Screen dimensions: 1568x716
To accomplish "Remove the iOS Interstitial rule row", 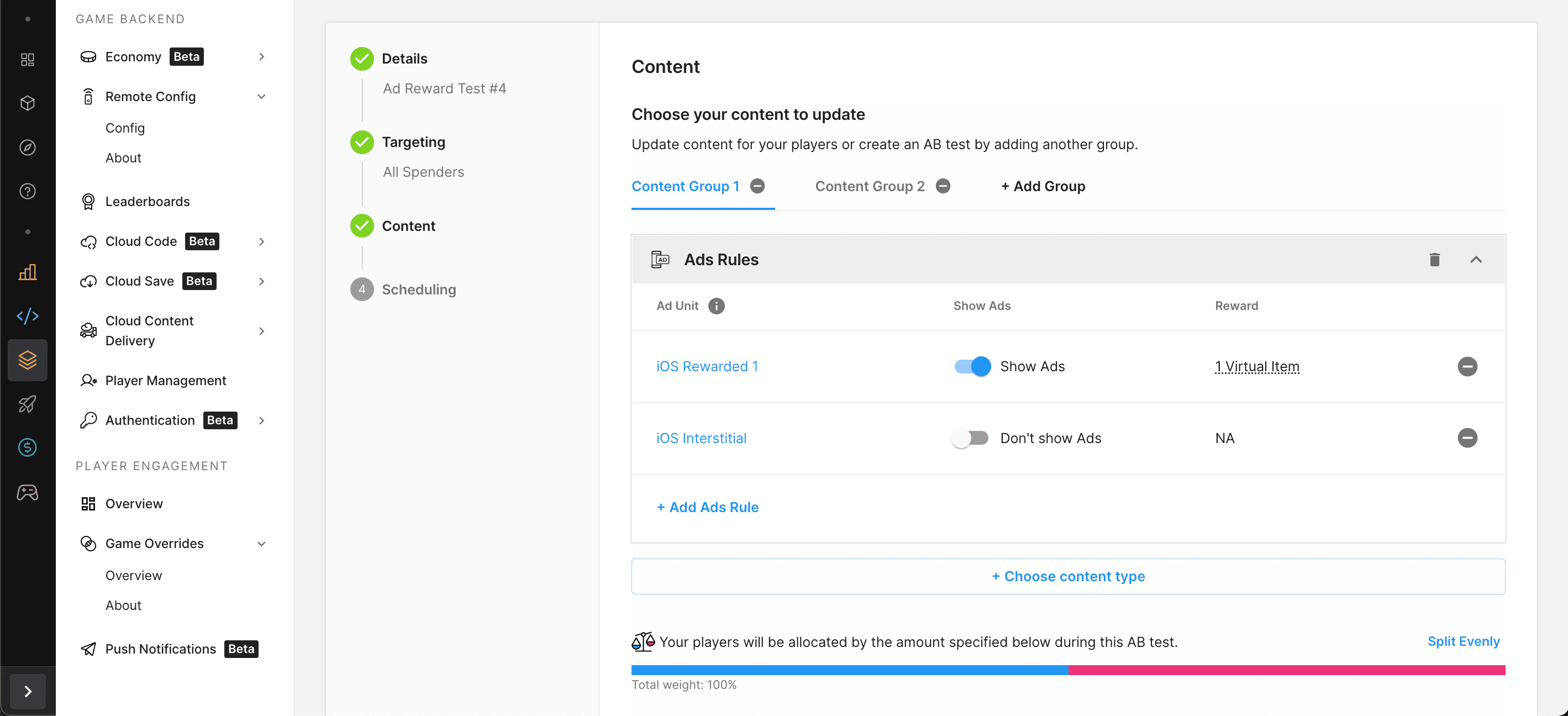I will [x=1467, y=438].
